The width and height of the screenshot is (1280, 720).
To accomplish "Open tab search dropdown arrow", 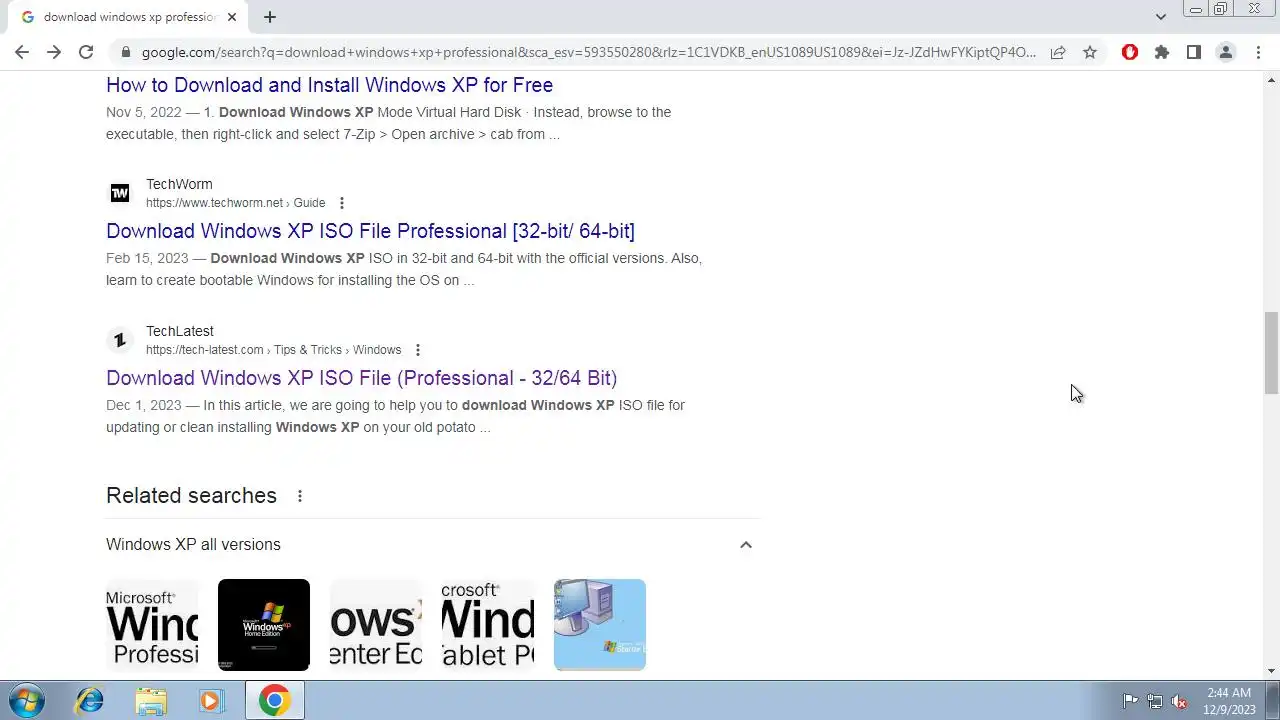I will click(1161, 17).
